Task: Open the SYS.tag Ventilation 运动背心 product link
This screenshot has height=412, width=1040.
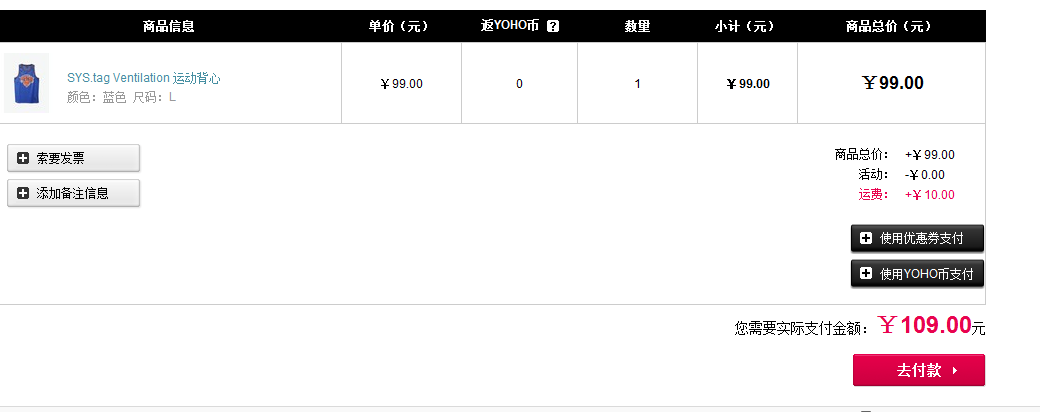Action: tap(143, 78)
